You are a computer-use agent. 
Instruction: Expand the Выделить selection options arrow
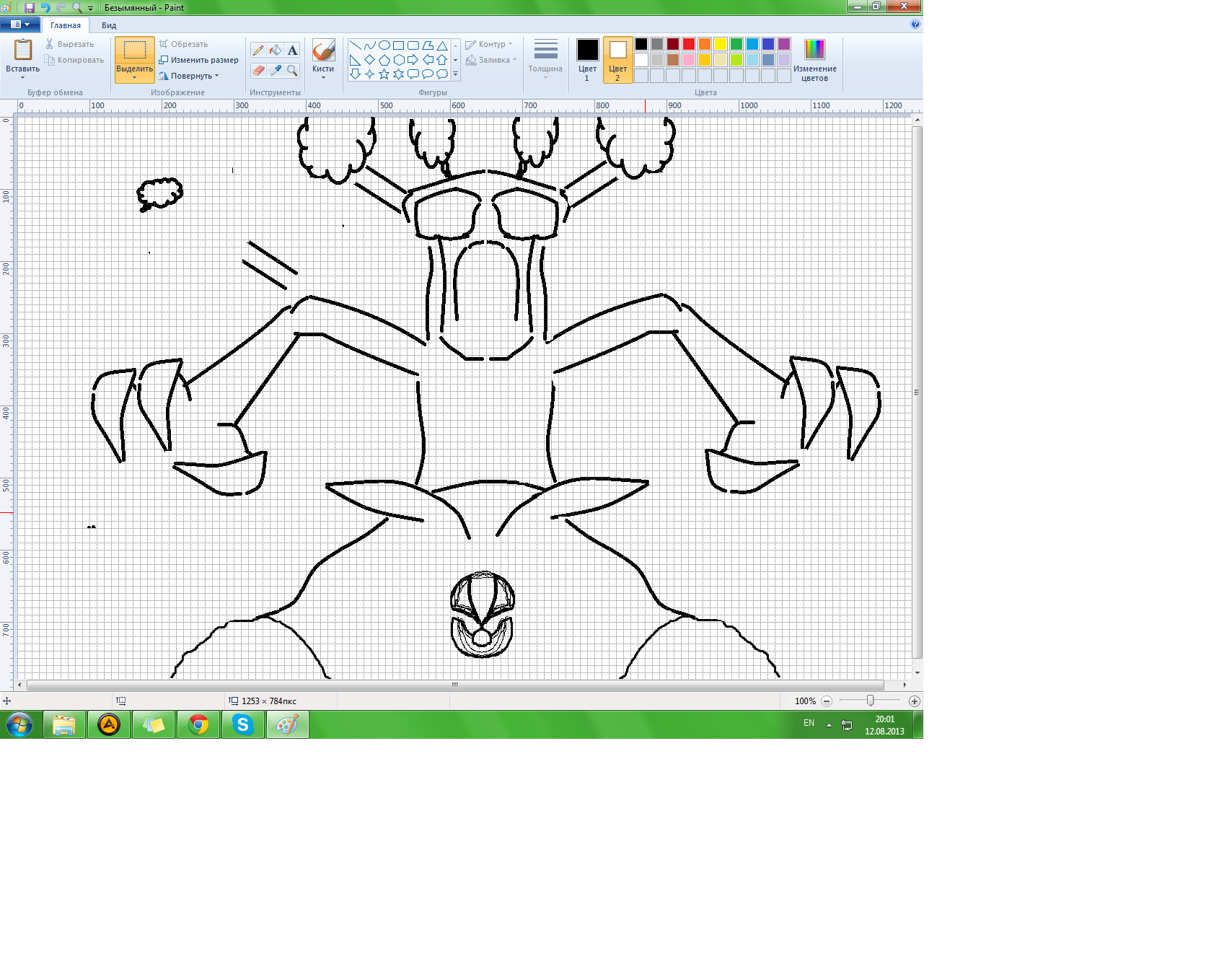[135, 77]
